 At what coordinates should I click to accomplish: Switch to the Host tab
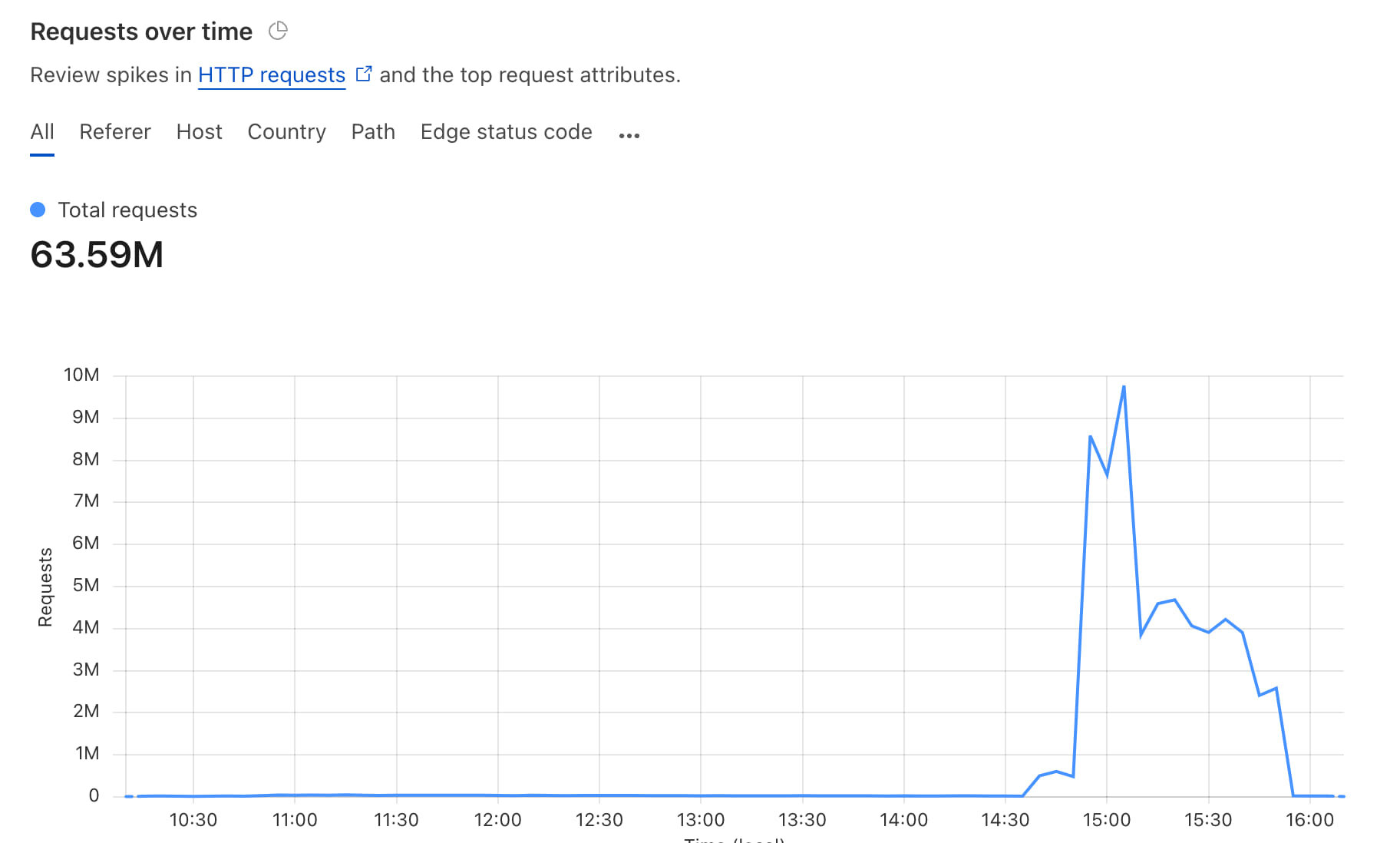(x=200, y=132)
